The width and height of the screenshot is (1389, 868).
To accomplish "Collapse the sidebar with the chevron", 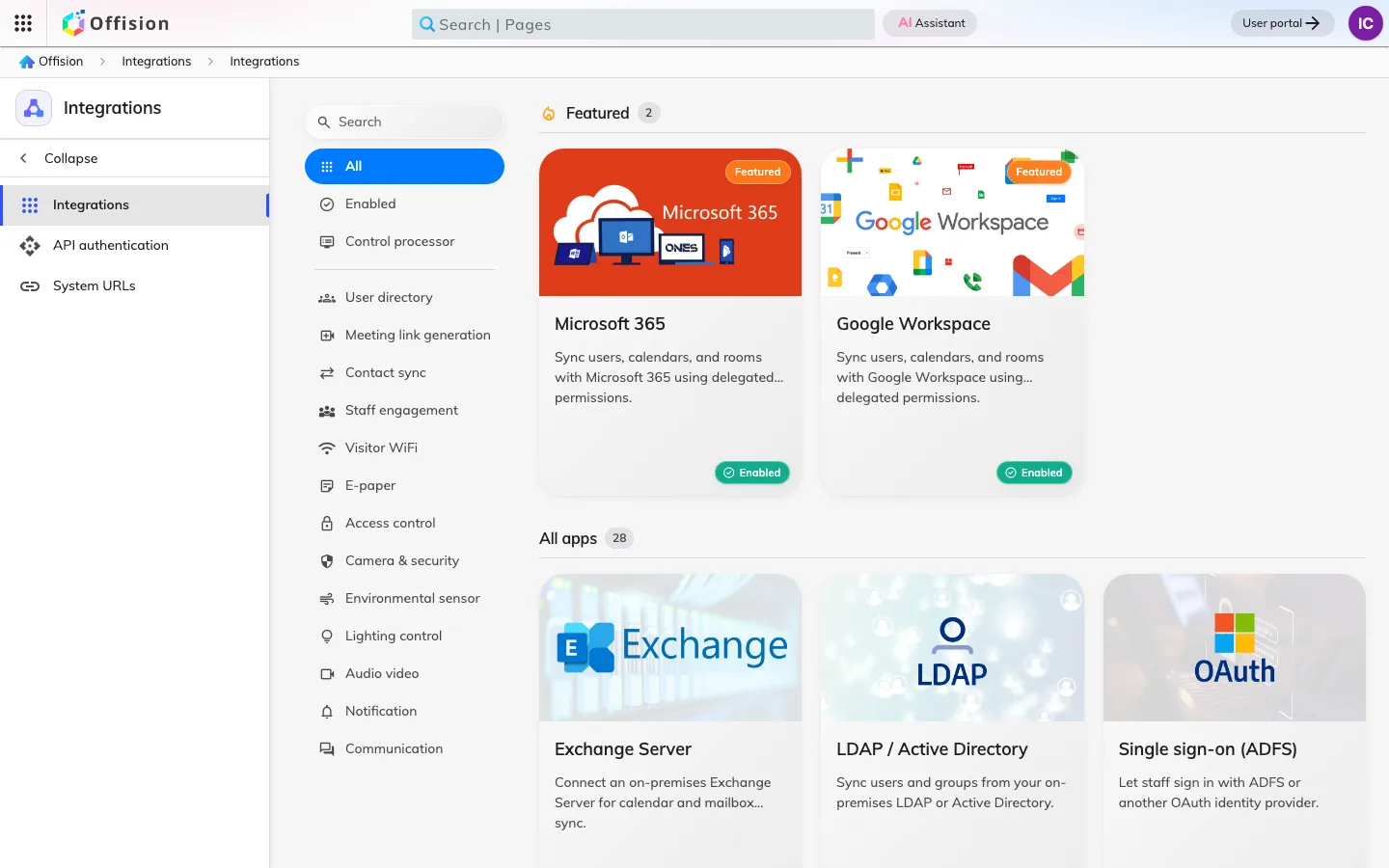I will tap(24, 158).
